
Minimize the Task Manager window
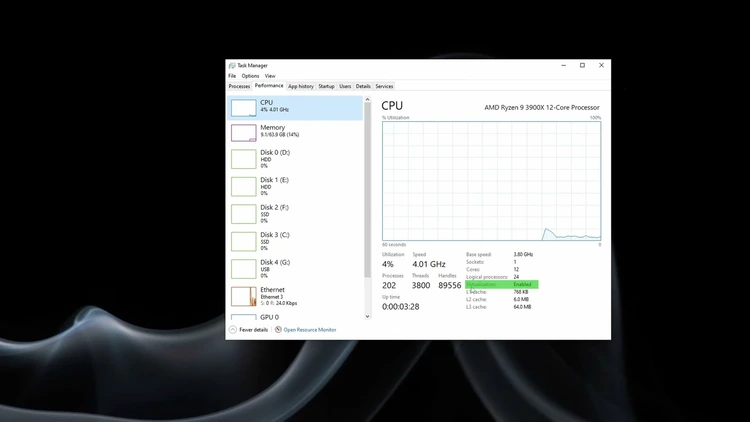pyautogui.click(x=563, y=66)
